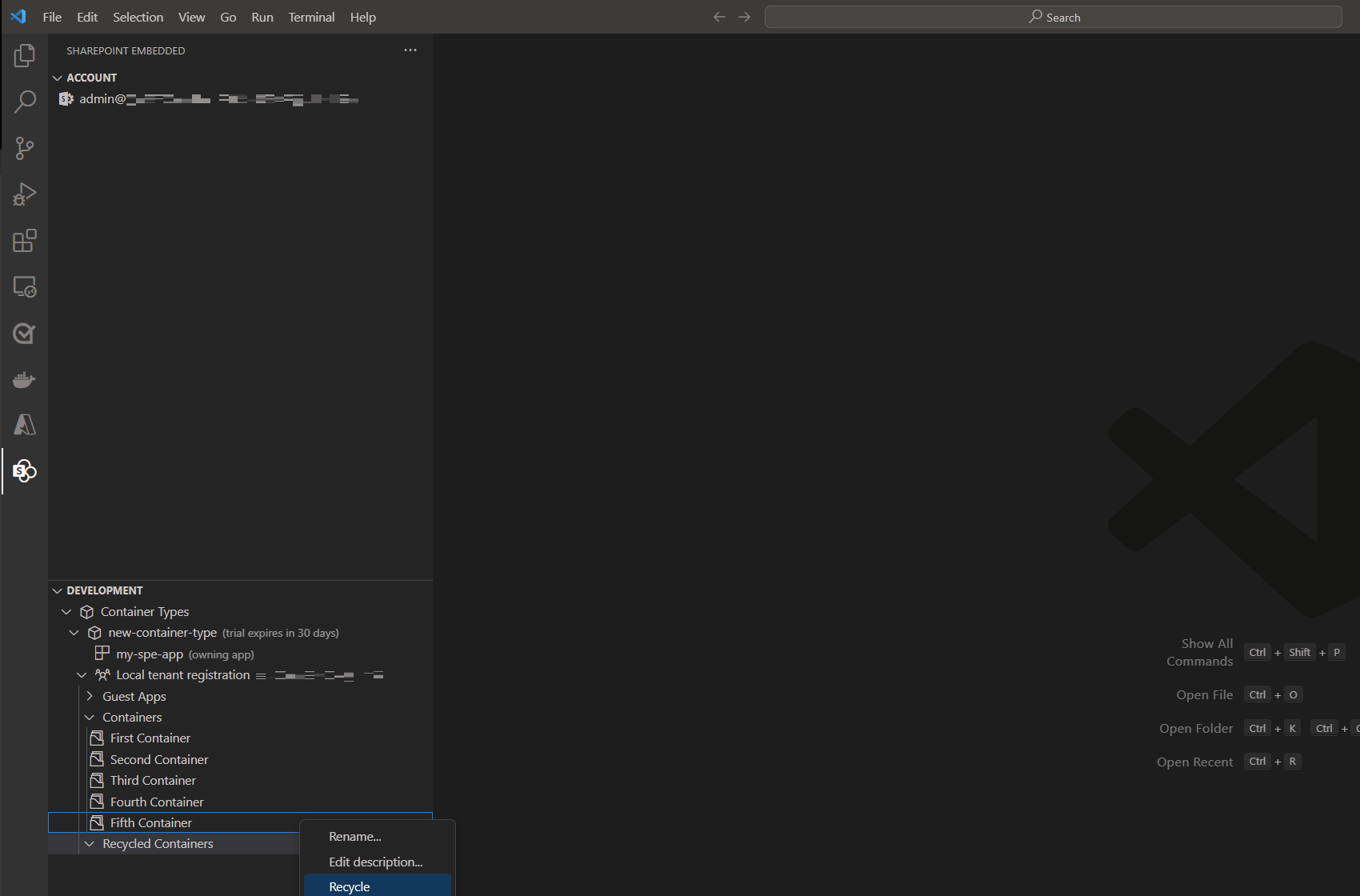Open SharePoint Embedded panel more actions
Screen dimensions: 1360x896
[x=410, y=50]
